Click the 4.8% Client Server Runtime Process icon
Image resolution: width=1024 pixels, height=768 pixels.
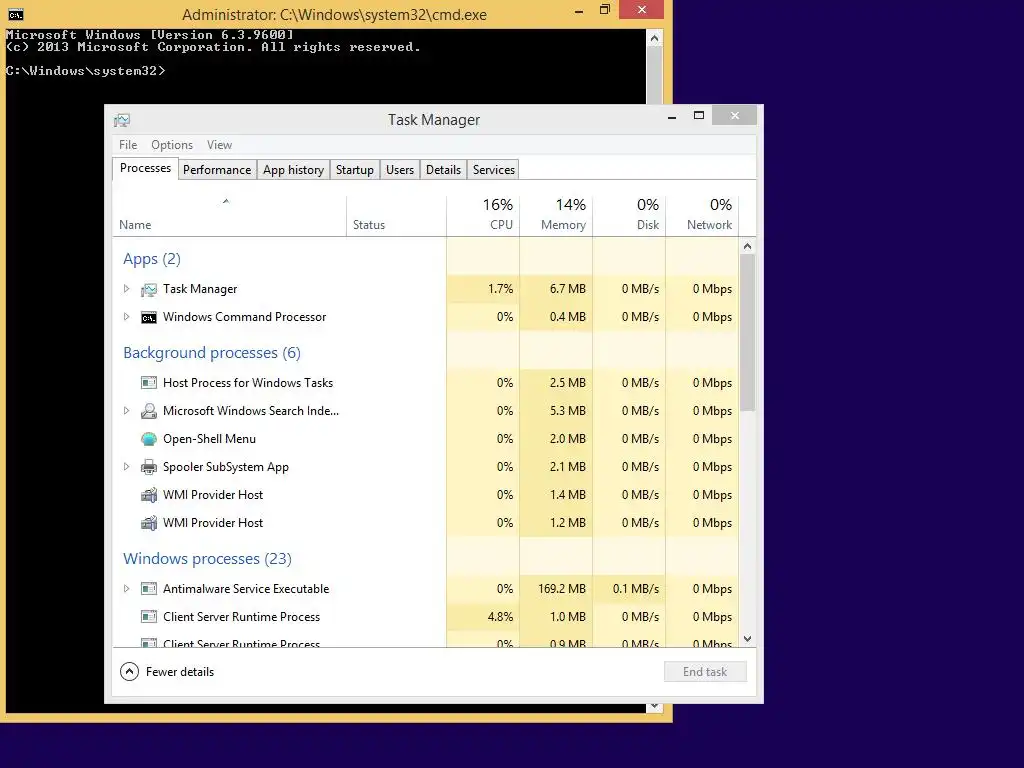point(149,617)
